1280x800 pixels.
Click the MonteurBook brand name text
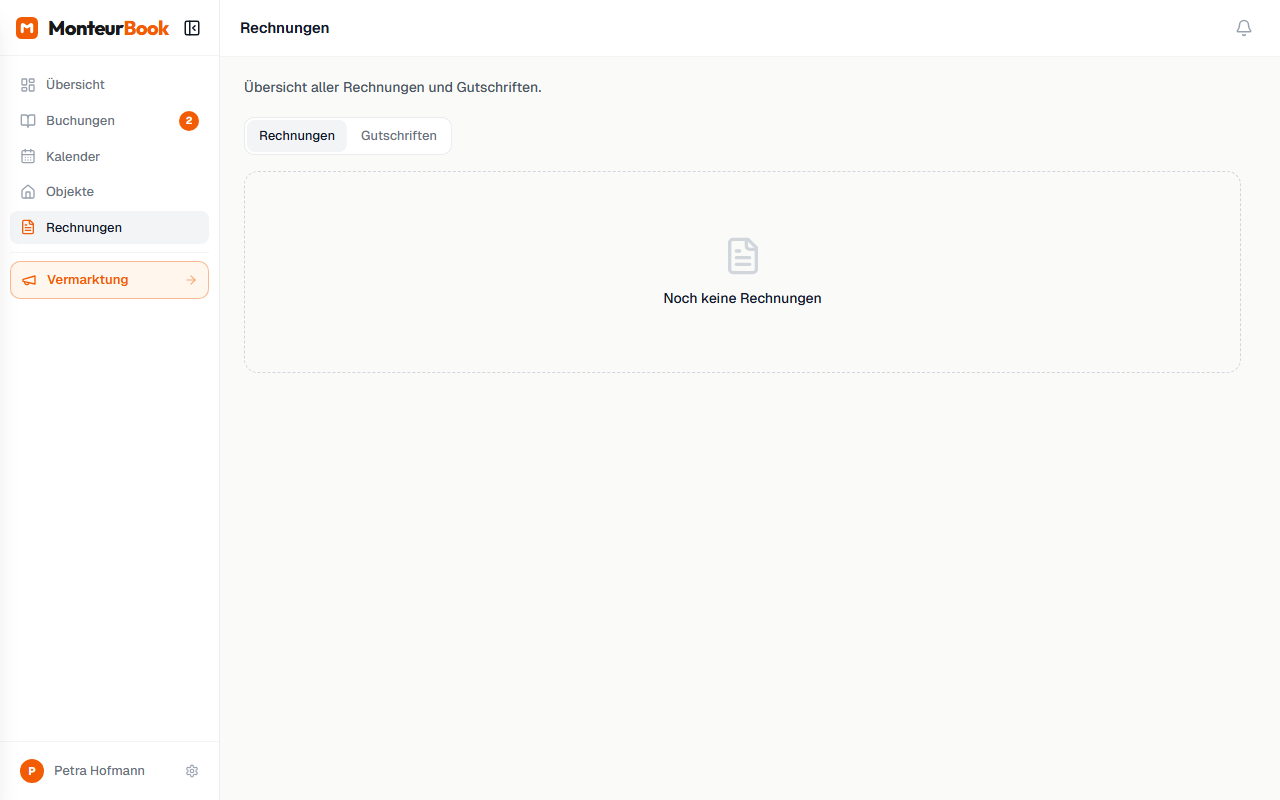point(109,28)
